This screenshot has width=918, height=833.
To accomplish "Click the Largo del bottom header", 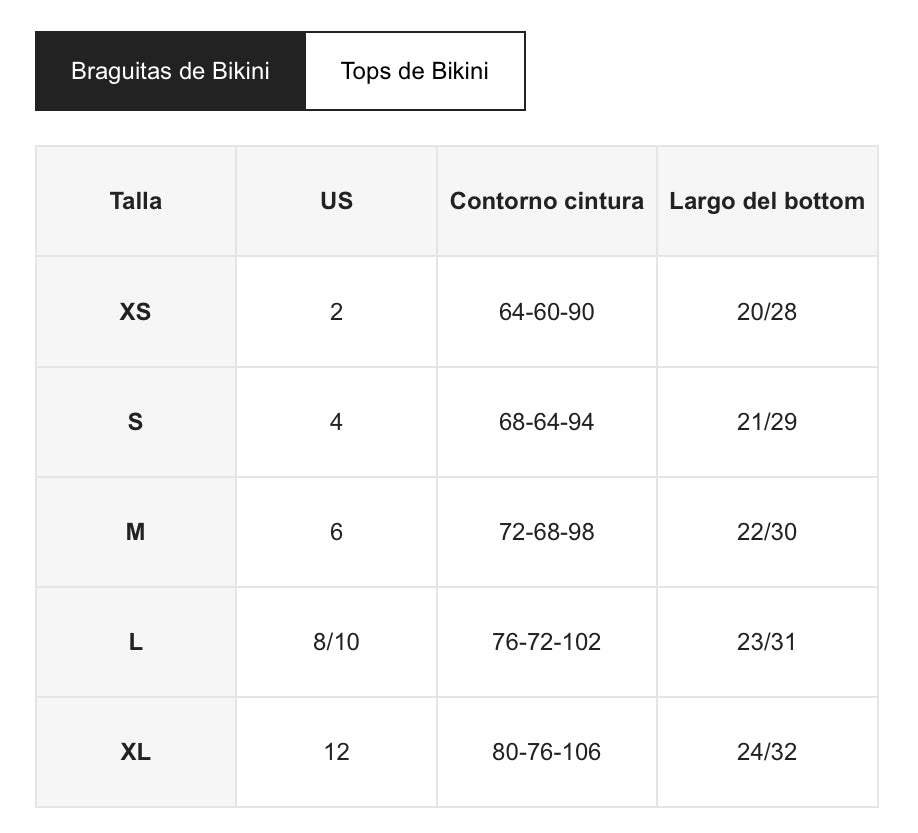I will tap(767, 201).
